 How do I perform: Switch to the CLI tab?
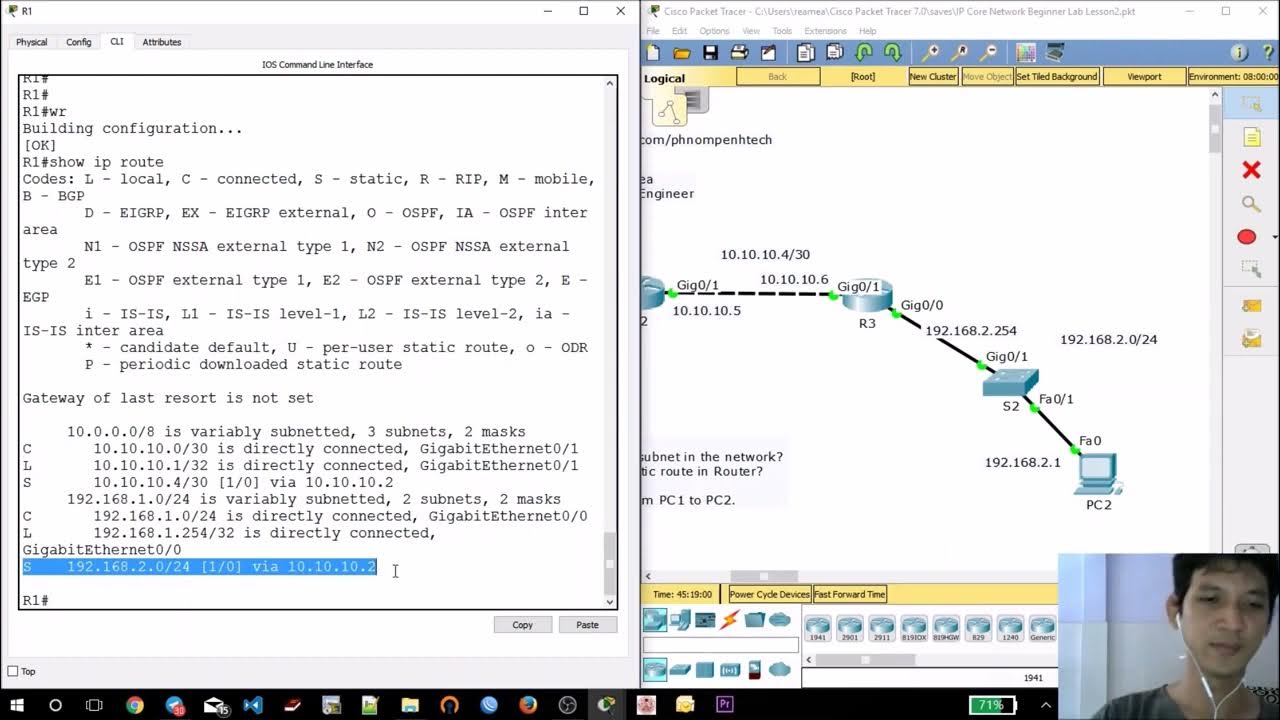(117, 42)
